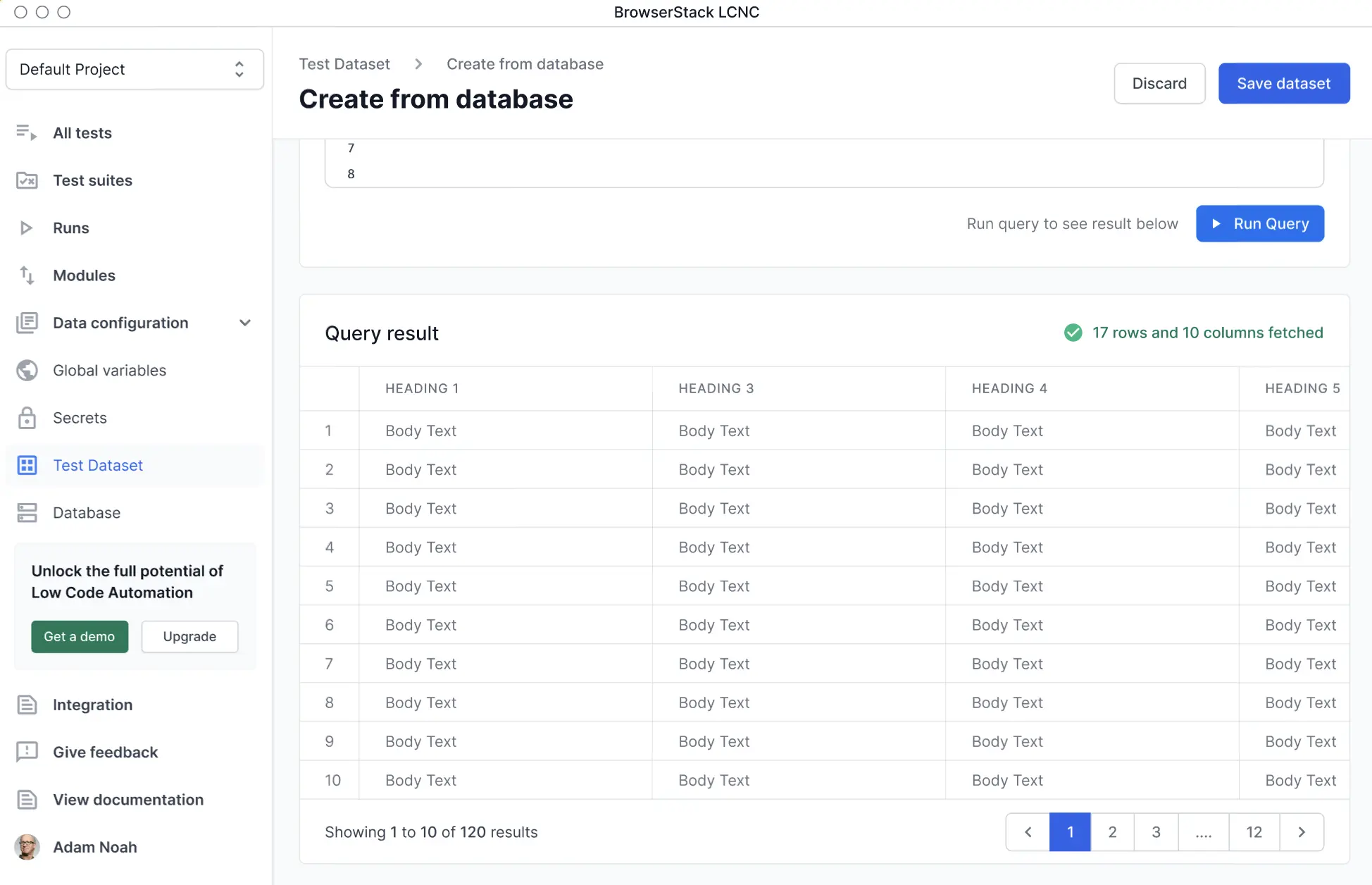Click the breadcrumb chevron separator
1372x885 pixels.
point(418,64)
